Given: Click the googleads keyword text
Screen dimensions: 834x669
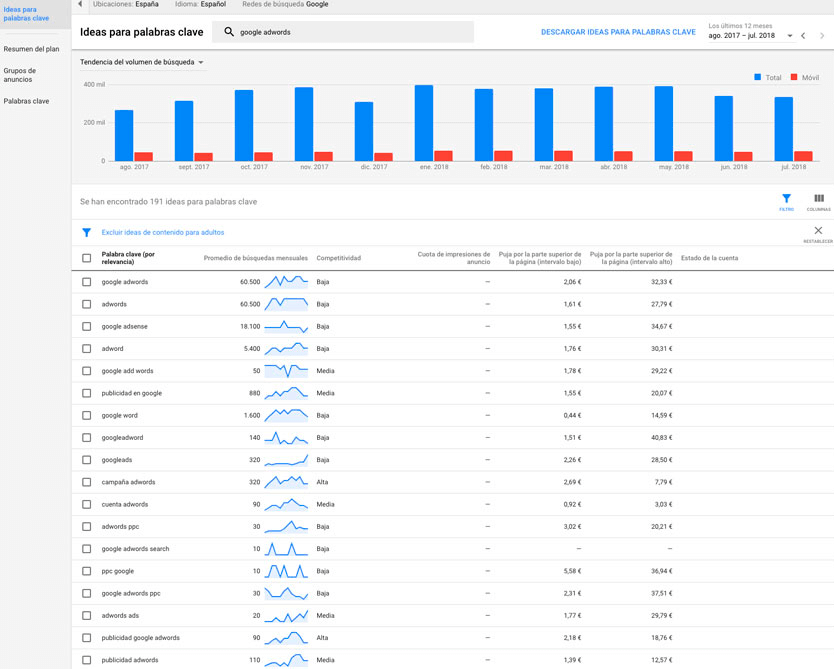Looking at the screenshot, I should [116, 460].
